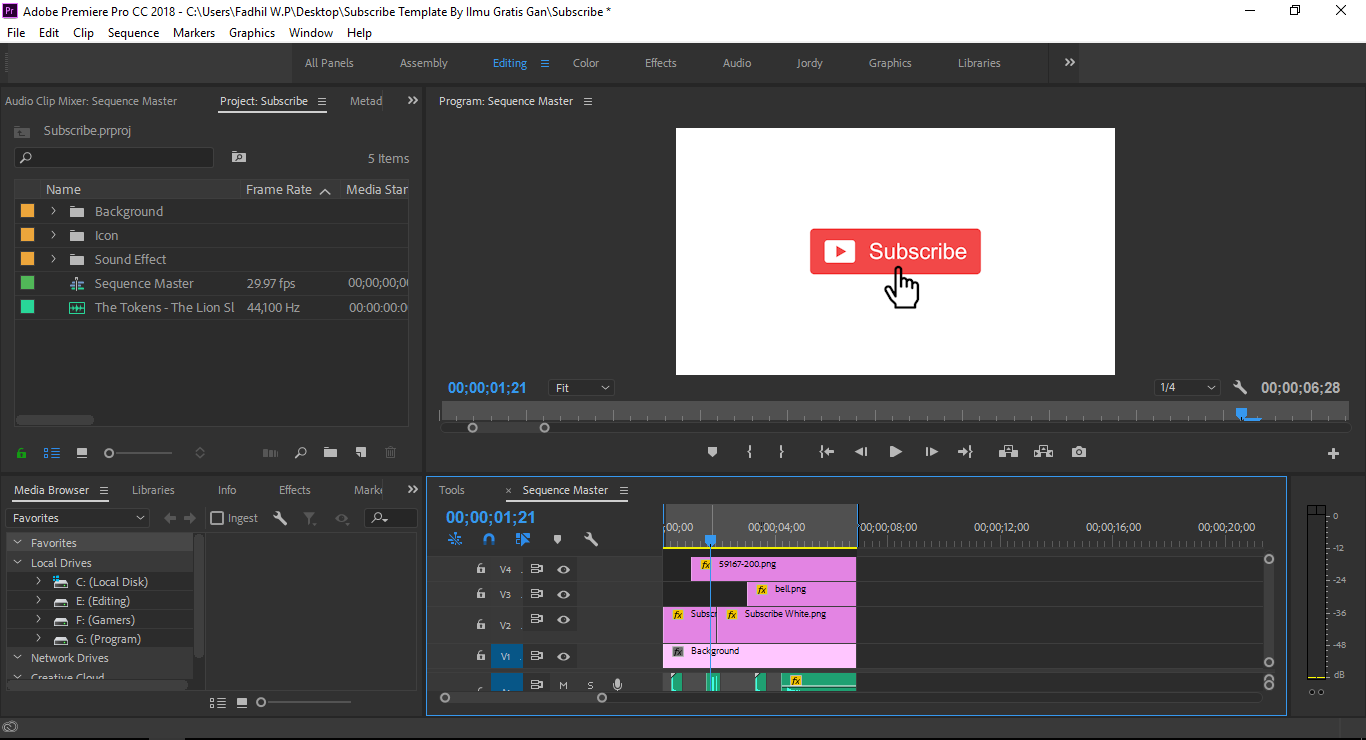Screen dimensions: 1366x740
Task: Toggle V3 track output eye
Action: (563, 594)
